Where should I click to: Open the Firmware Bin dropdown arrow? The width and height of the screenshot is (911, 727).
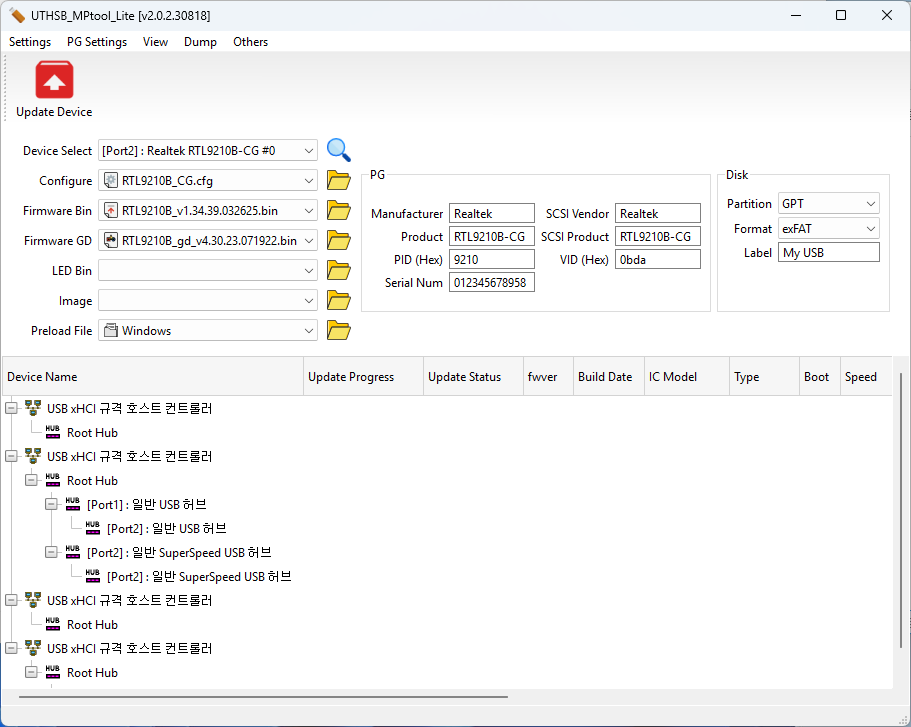(x=309, y=210)
